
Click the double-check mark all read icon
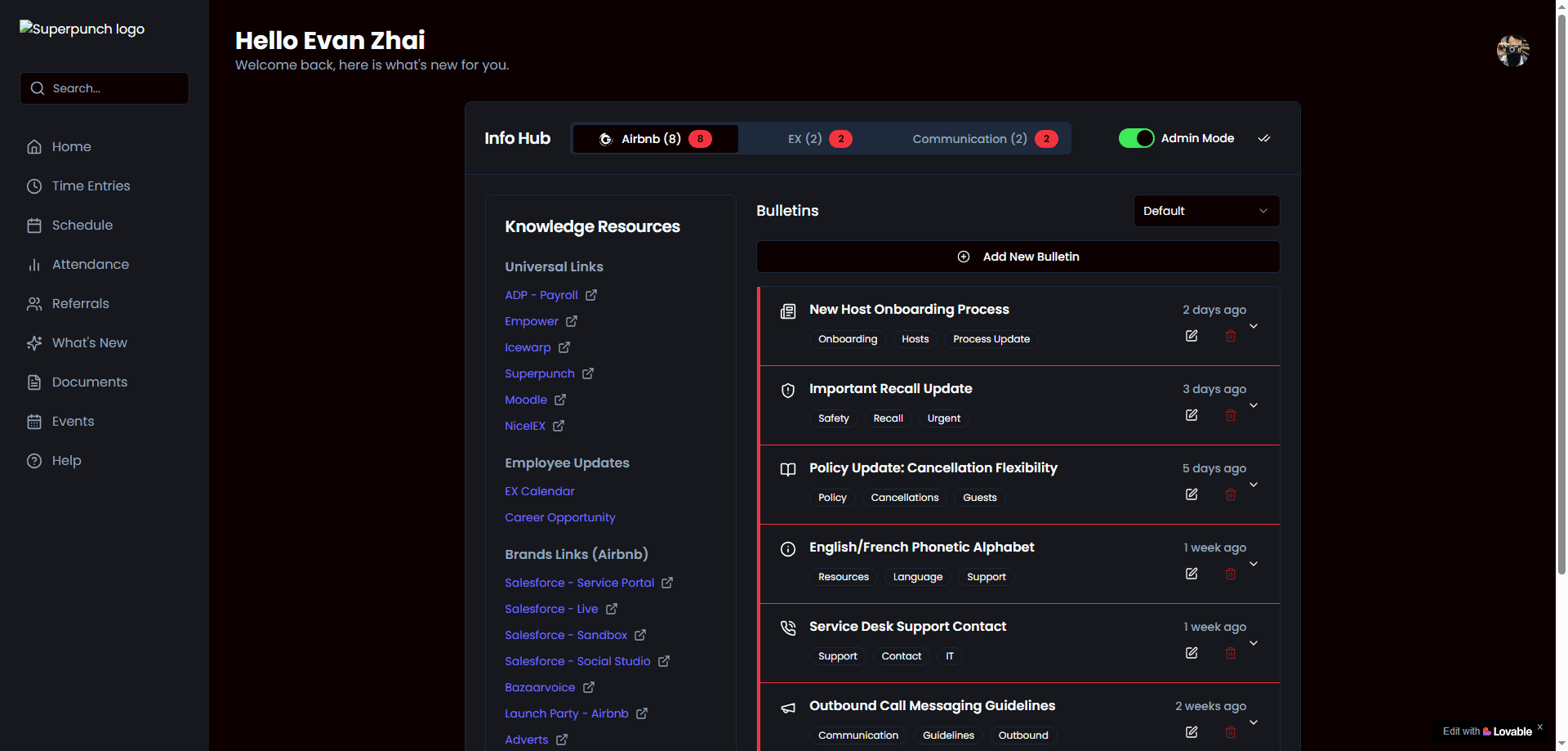click(1264, 138)
